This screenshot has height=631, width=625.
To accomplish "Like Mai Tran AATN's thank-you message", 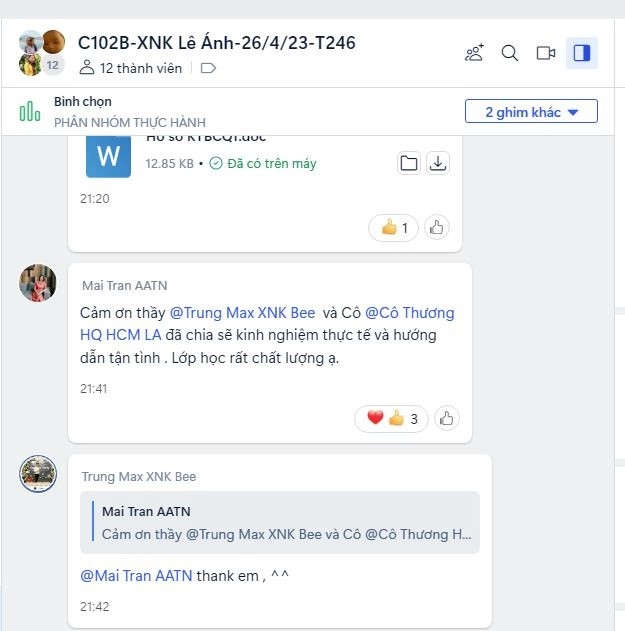I will (447, 419).
